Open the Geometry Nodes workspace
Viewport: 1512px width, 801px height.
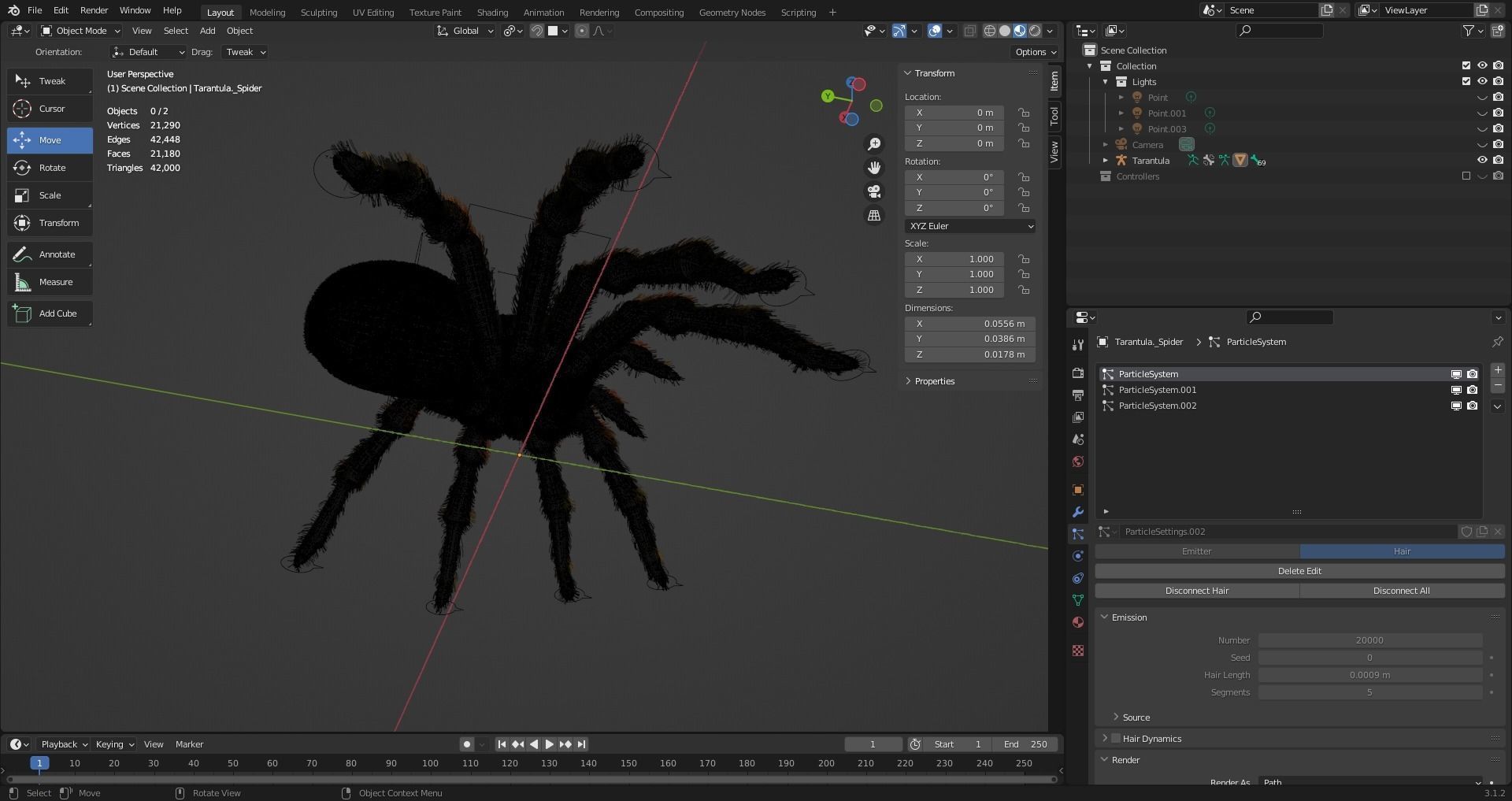click(732, 12)
